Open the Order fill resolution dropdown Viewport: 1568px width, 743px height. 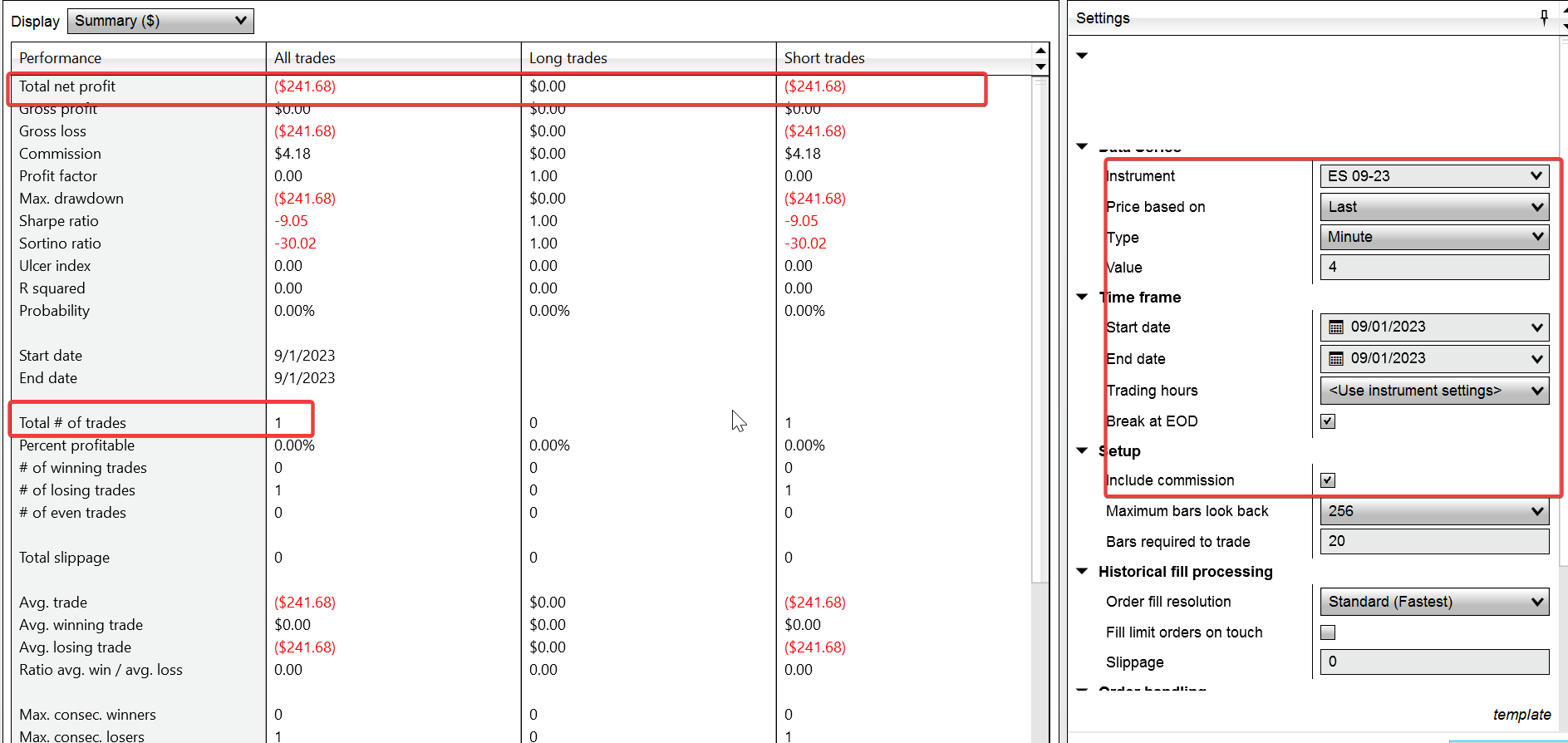[x=1434, y=602]
